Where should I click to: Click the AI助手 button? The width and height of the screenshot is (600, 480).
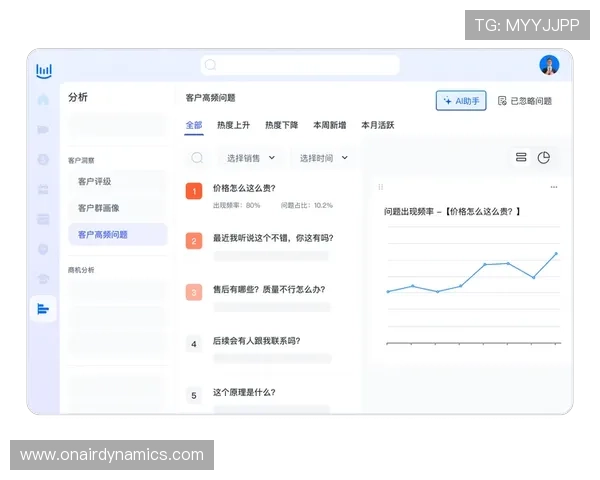[x=461, y=101]
